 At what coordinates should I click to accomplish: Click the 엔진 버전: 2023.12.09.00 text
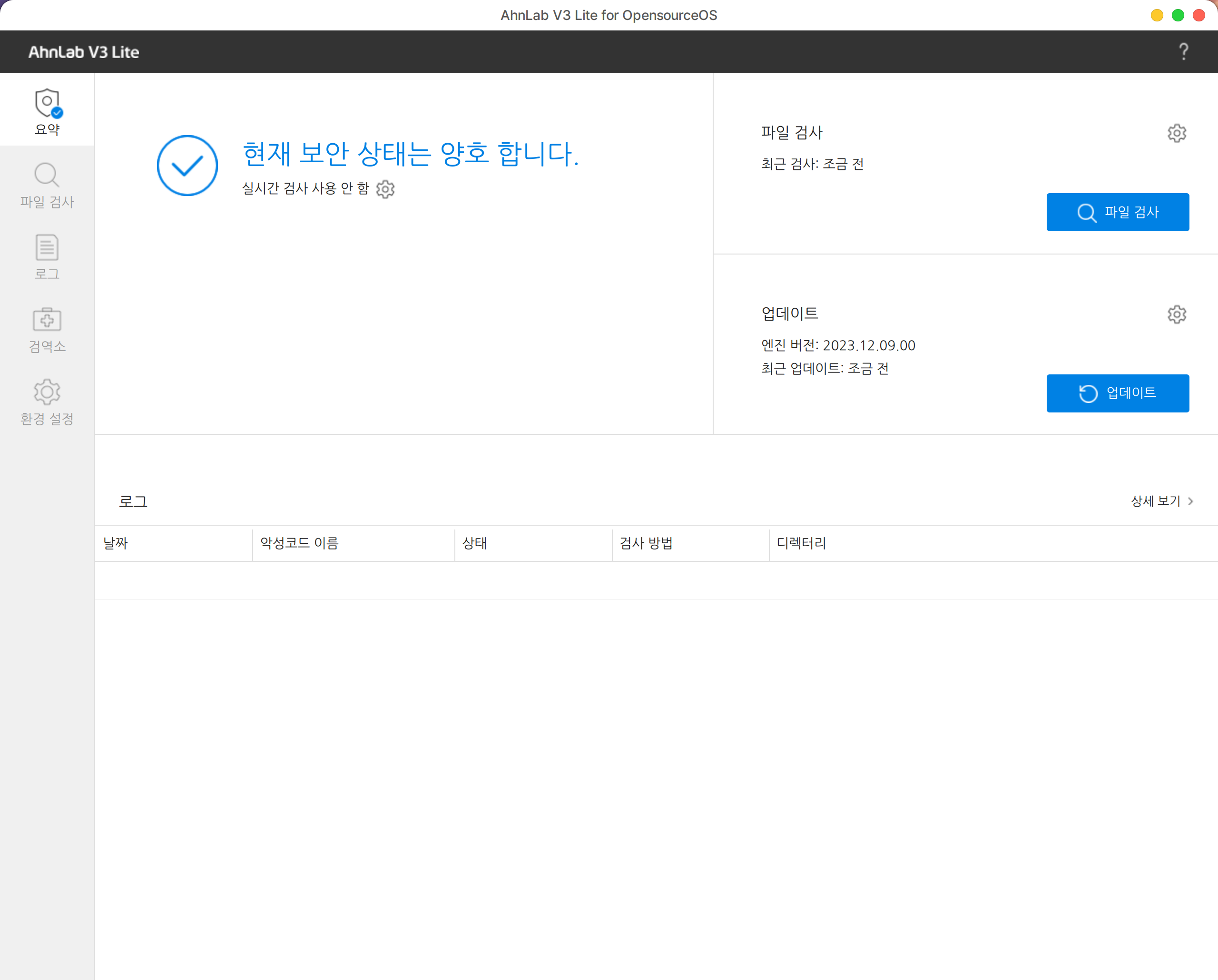tap(838, 345)
